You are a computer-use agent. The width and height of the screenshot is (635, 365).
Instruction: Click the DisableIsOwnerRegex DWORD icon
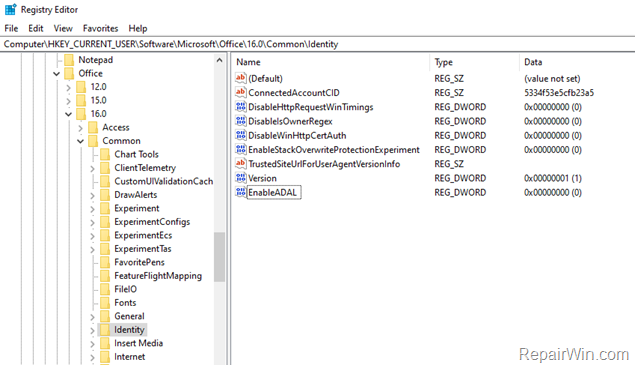click(241, 121)
